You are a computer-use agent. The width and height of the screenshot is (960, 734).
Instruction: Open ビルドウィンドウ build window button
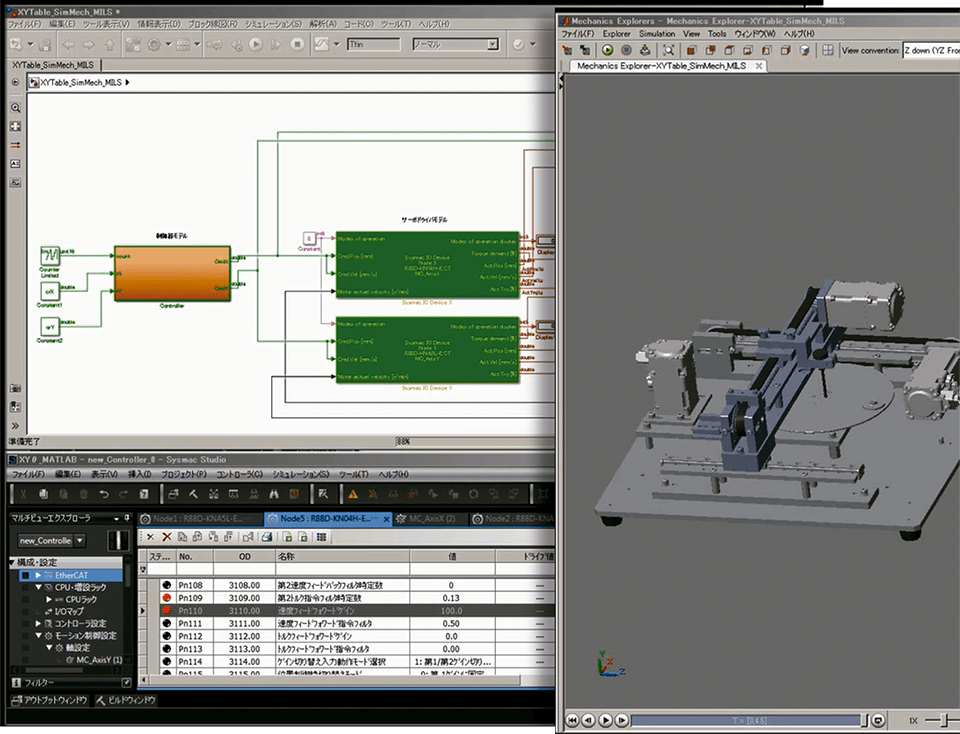(x=126, y=700)
